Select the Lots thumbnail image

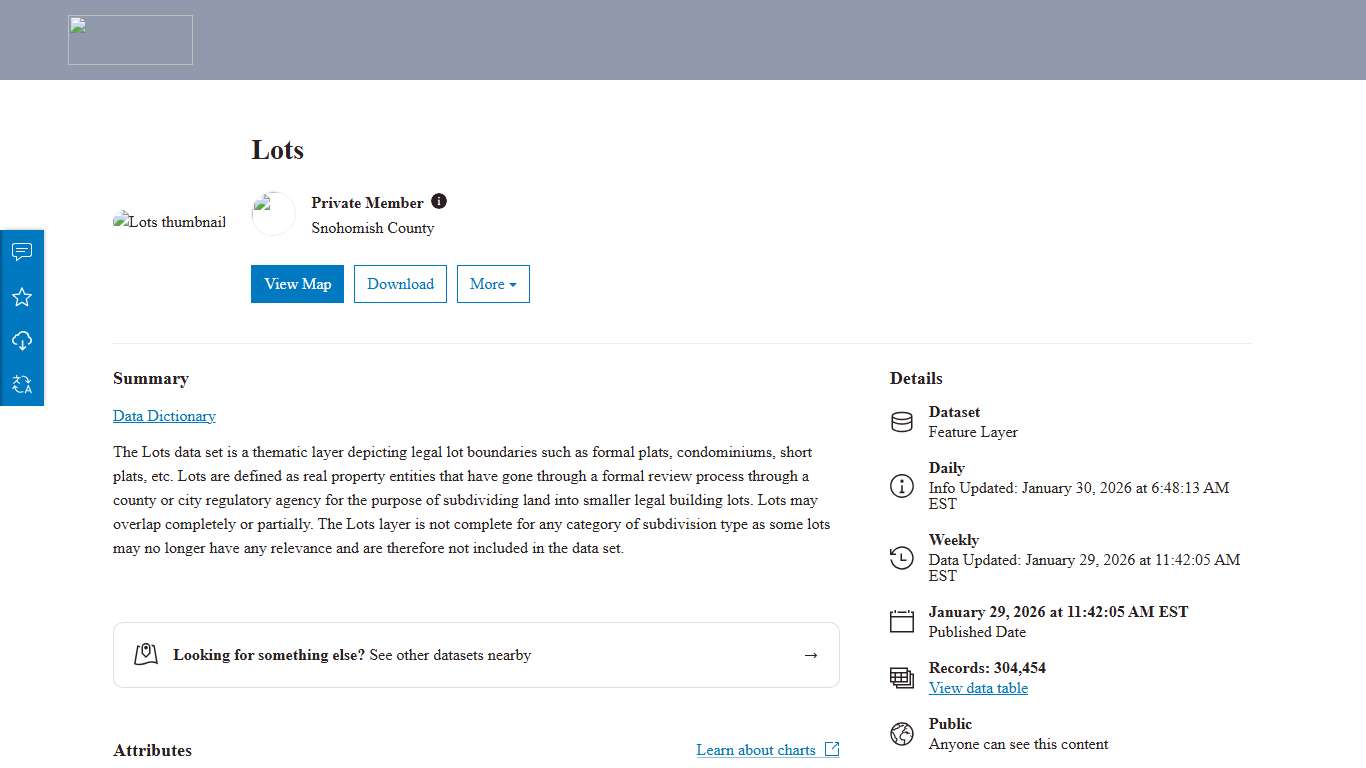170,222
